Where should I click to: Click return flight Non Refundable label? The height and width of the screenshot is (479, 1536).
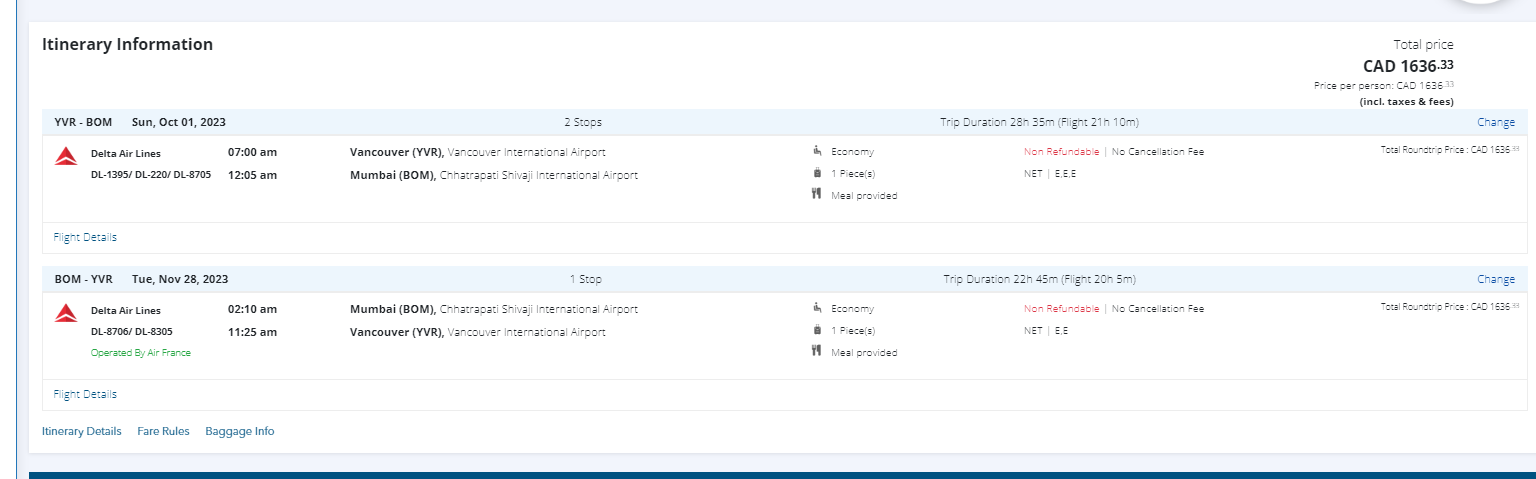(x=1061, y=310)
